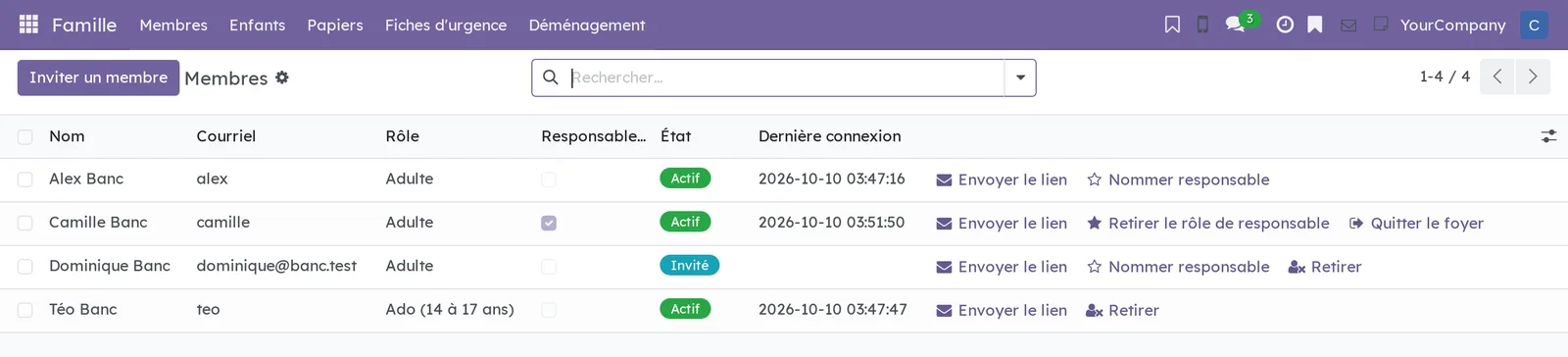Click Retirer for Dominique Banc

pyautogui.click(x=1325, y=267)
